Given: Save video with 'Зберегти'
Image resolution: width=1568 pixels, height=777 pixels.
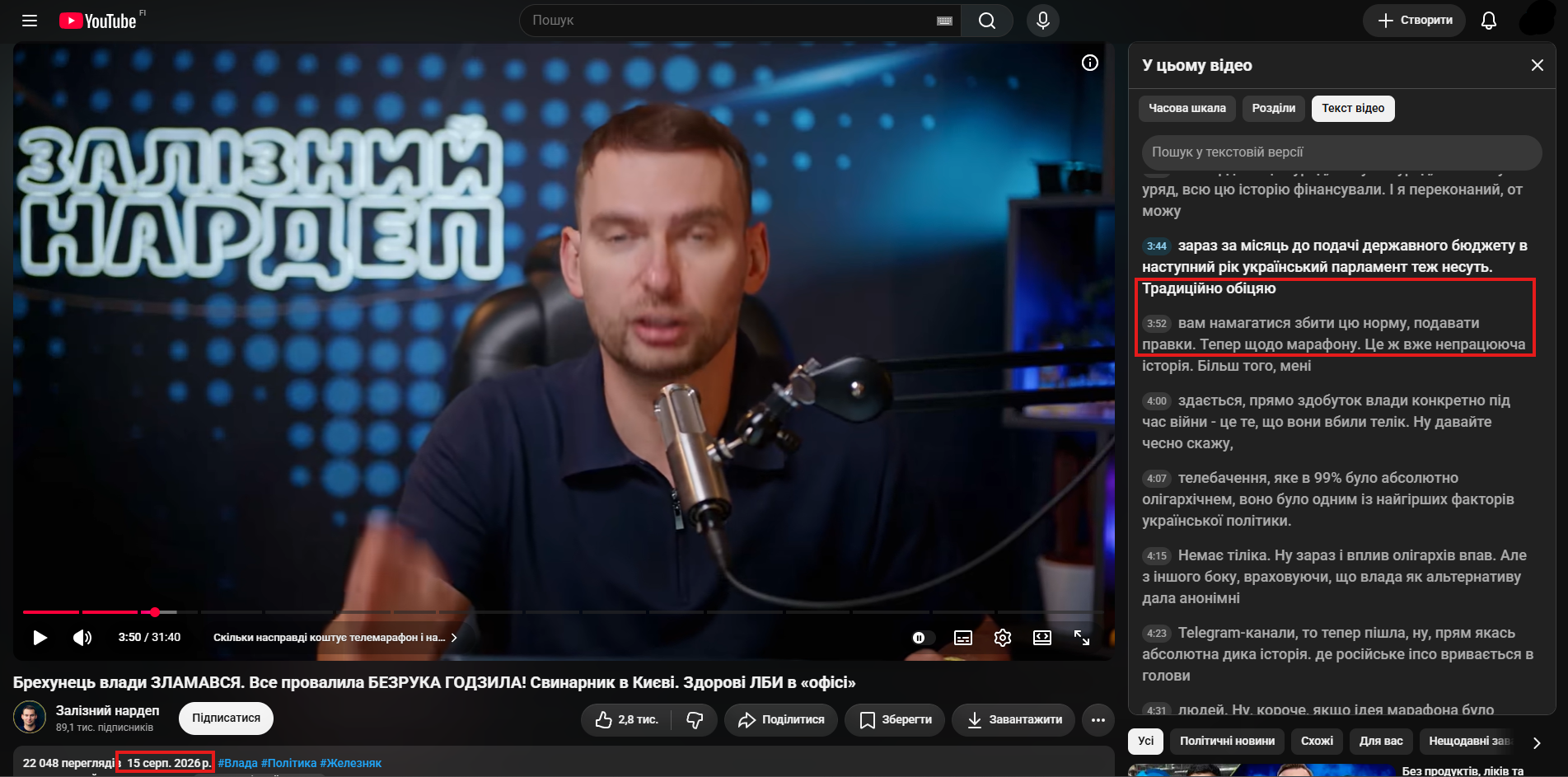Looking at the screenshot, I should click(x=894, y=720).
